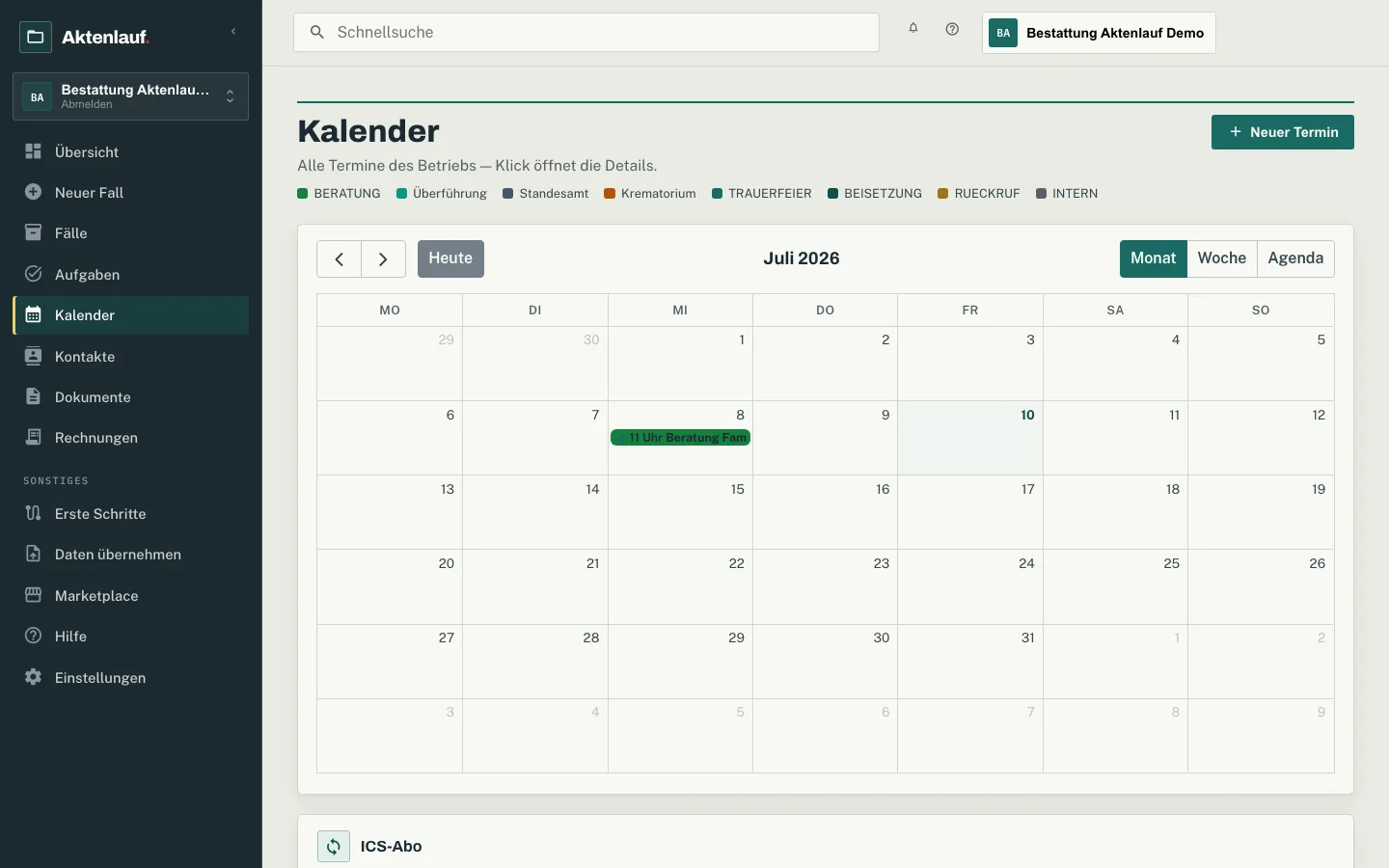Switch to the Agenda view

tap(1295, 258)
